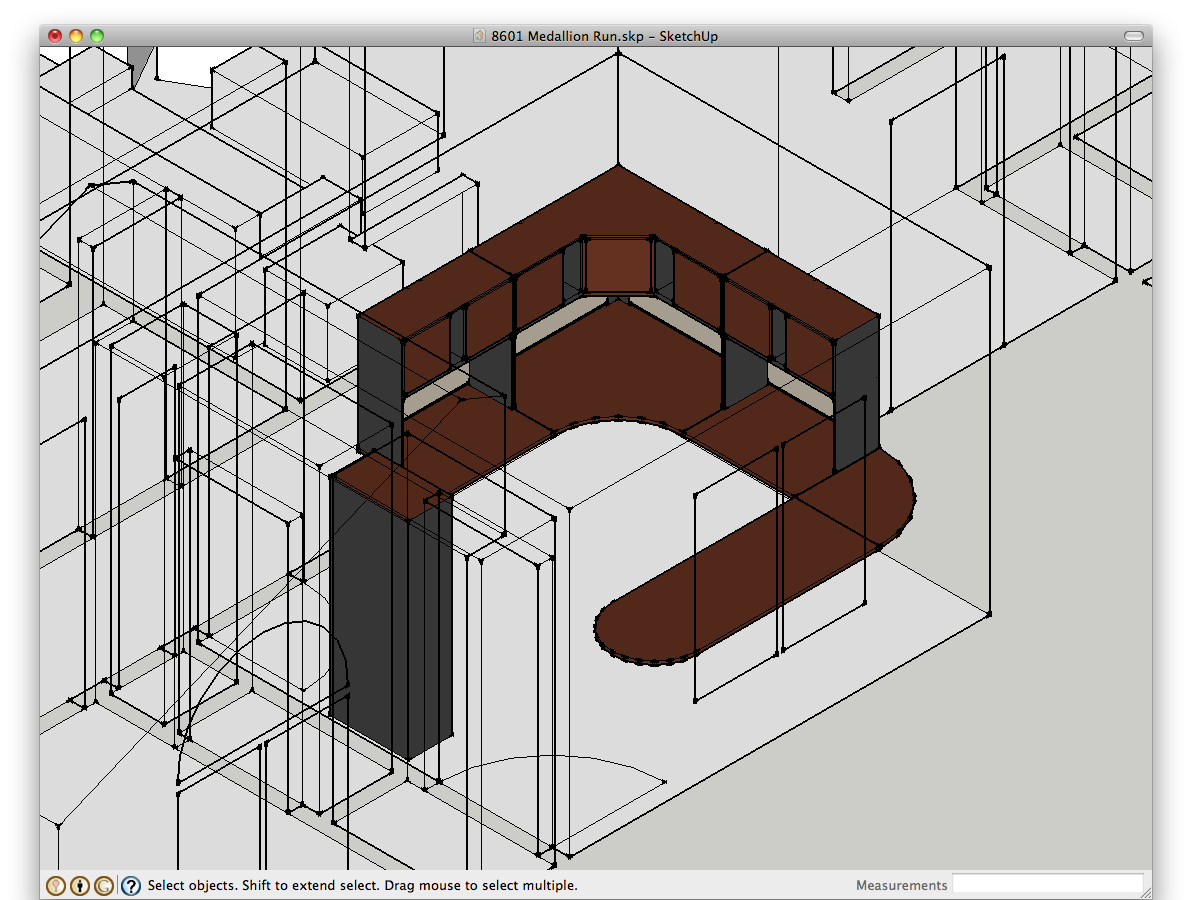The image size is (1192, 900).
Task: Close the SketchUp window with the red button
Action: point(55,36)
